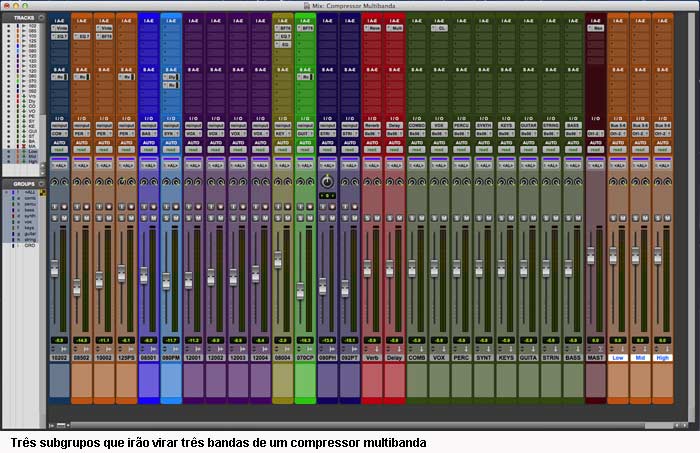The width and height of the screenshot is (700, 453).
Task: Select the keys group in Groups list
Action: [x=29, y=228]
